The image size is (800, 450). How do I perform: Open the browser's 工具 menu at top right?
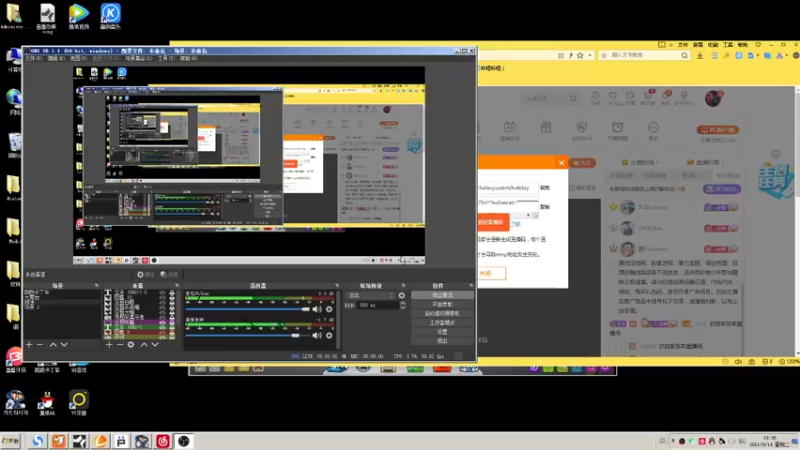[728, 45]
